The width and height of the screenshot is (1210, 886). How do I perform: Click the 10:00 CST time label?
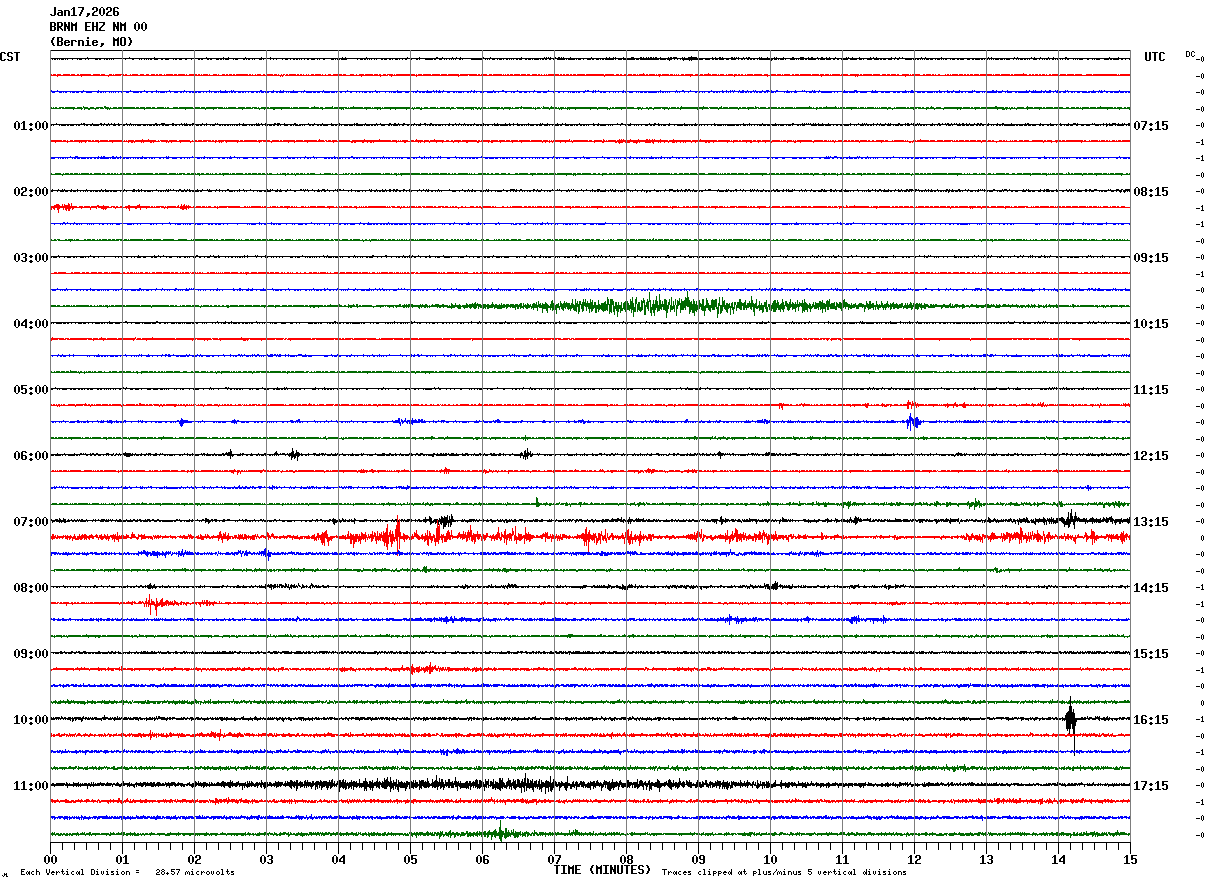[x=30, y=720]
